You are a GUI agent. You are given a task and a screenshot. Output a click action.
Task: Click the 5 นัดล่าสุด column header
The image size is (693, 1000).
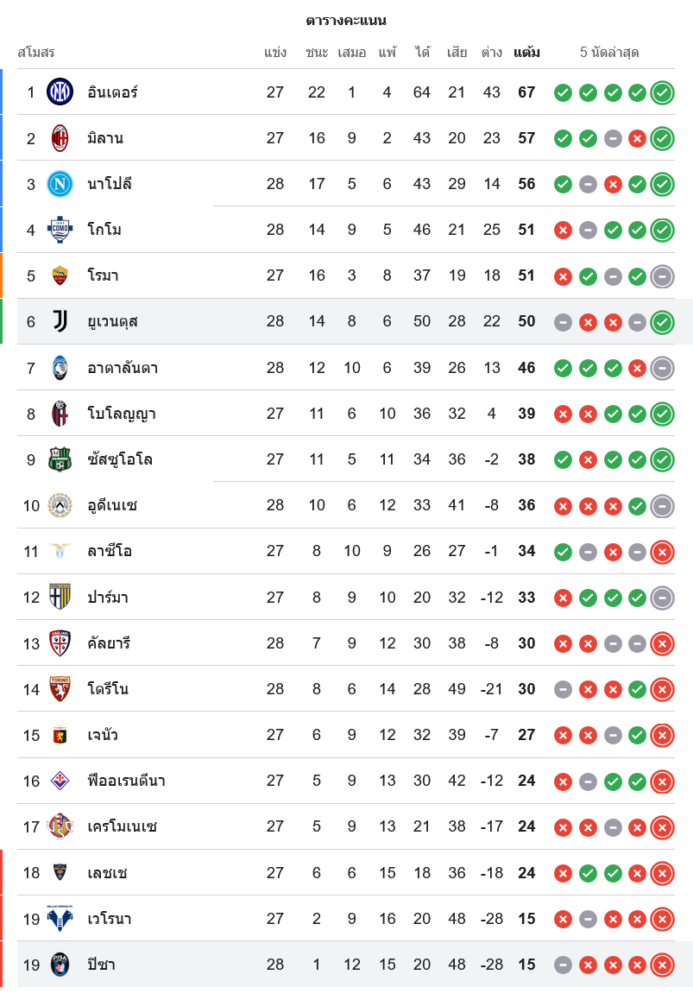[x=609, y=52]
